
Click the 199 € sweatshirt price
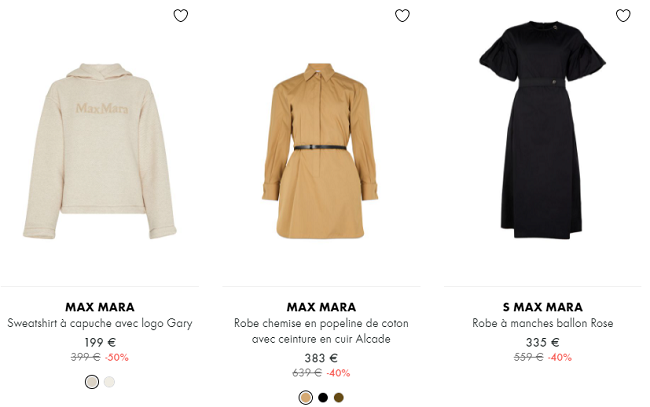coord(100,342)
